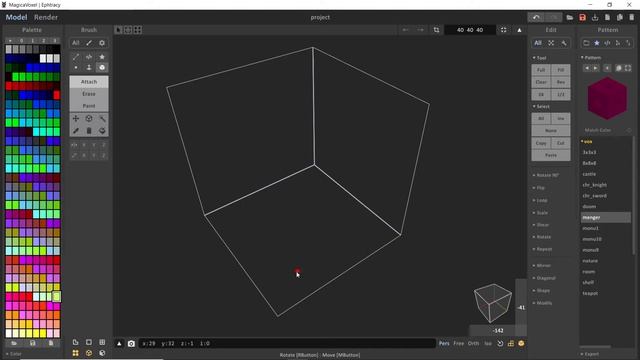
Task: Expand the Export section at bottom right
Action: point(590,354)
